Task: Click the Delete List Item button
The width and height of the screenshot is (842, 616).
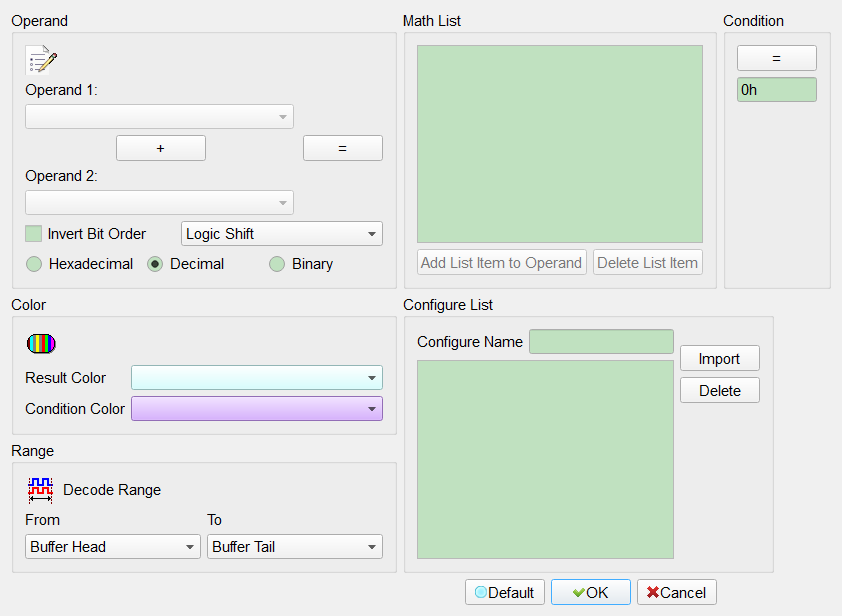Action: click(648, 263)
